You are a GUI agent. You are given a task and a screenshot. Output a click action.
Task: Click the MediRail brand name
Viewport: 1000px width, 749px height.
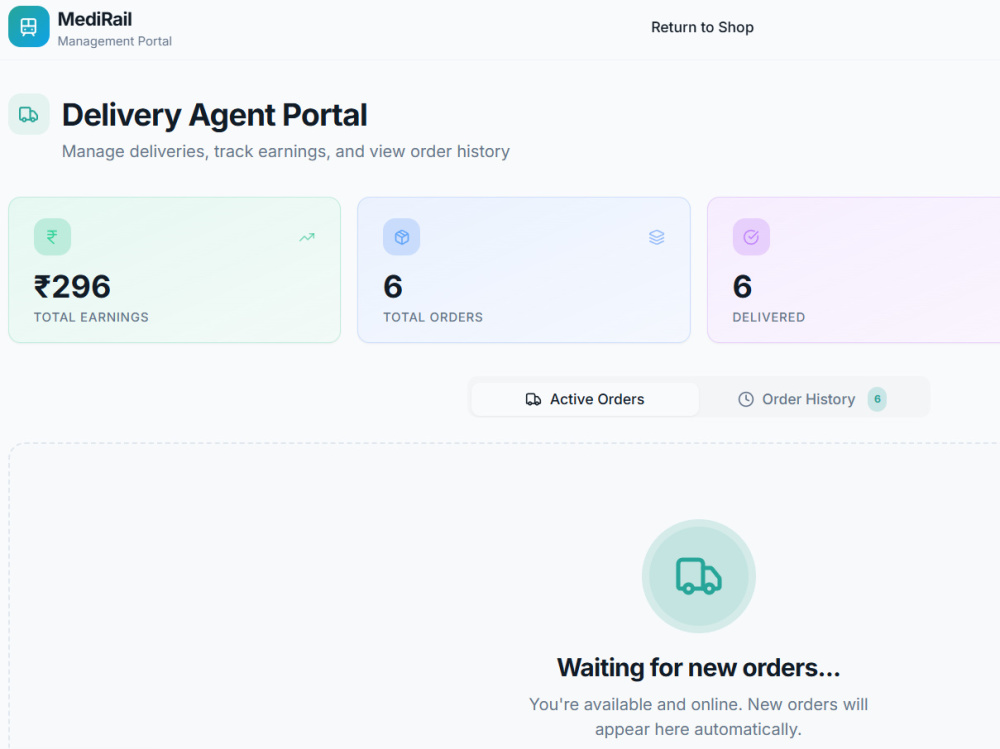pos(95,19)
